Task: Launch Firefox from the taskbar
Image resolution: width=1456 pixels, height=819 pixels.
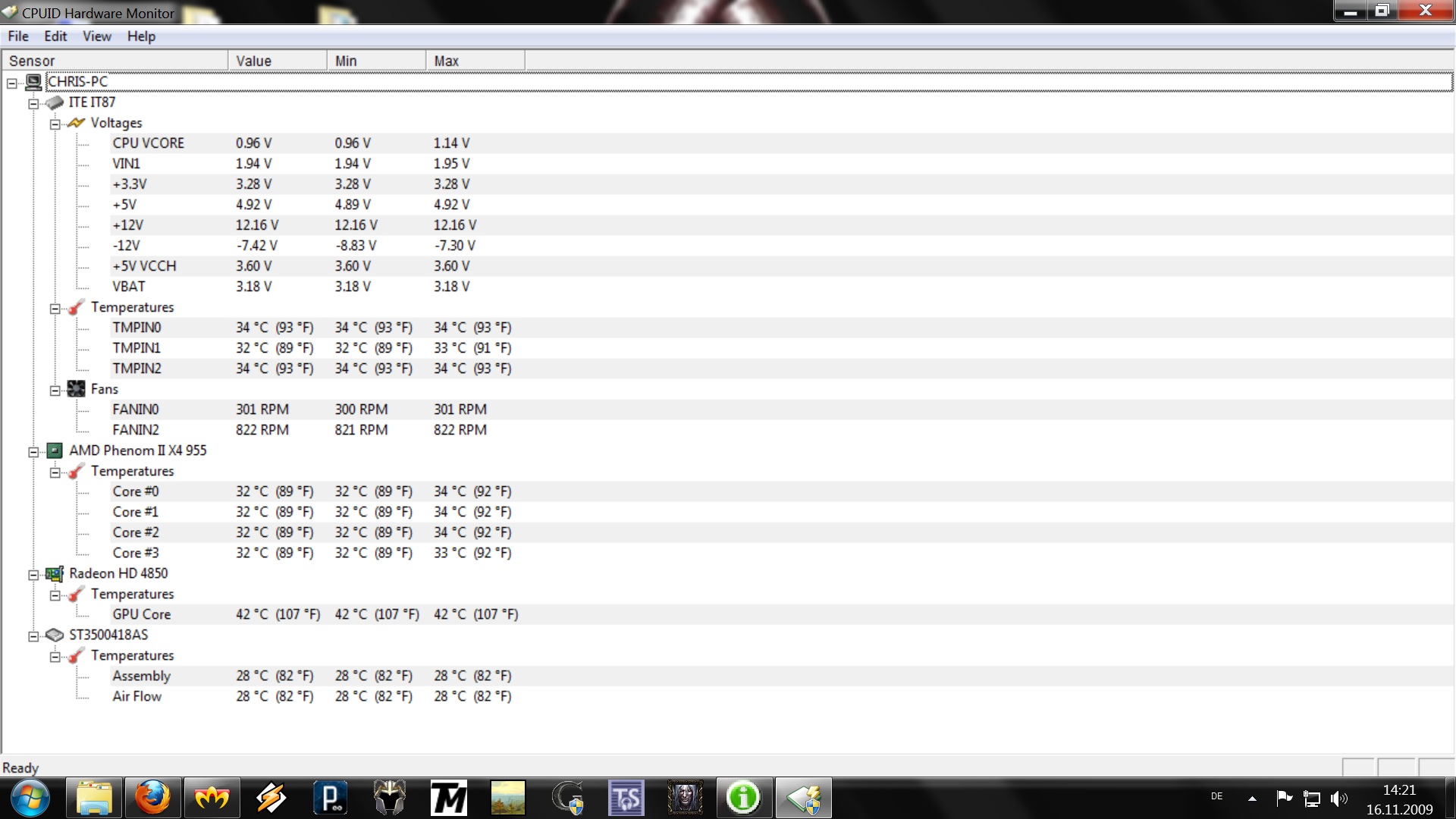Action: pyautogui.click(x=152, y=798)
